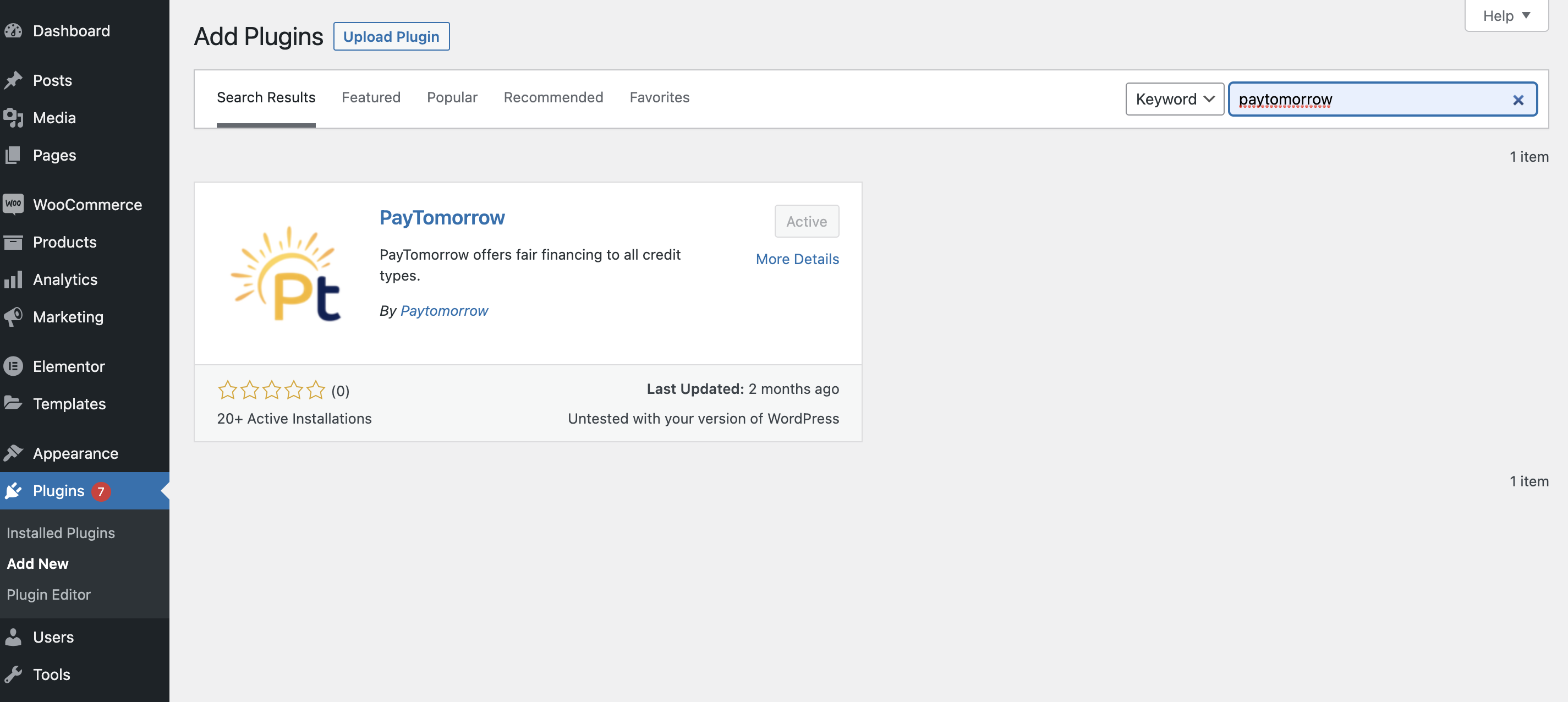Click the Elementor logo icon
1568x702 pixels.
[x=13, y=366]
